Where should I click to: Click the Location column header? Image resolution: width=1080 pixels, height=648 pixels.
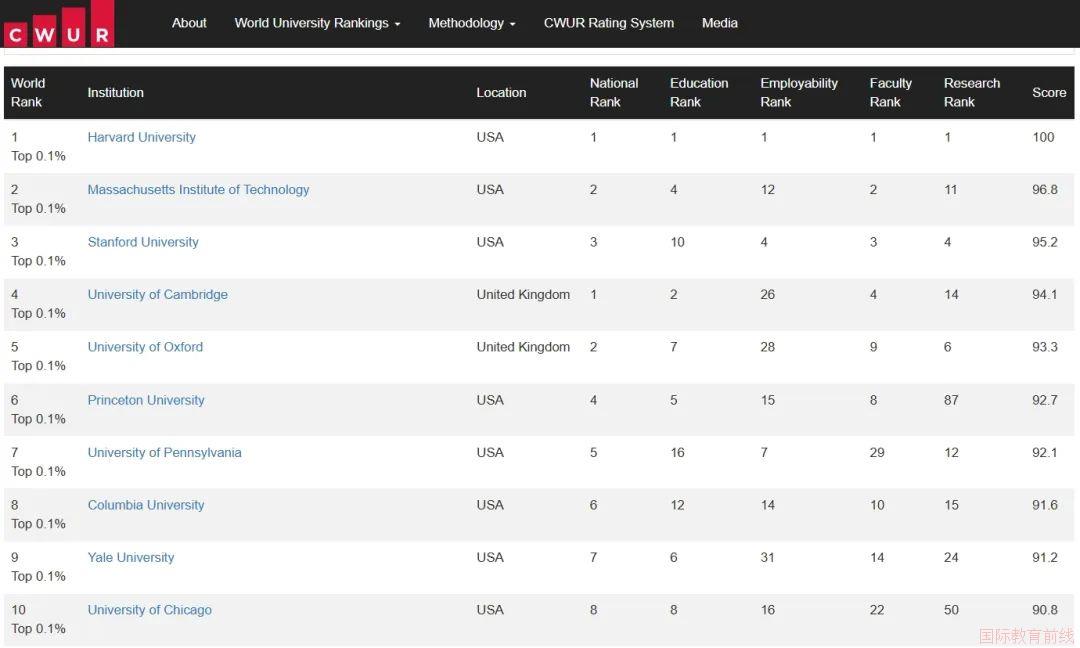click(x=501, y=92)
